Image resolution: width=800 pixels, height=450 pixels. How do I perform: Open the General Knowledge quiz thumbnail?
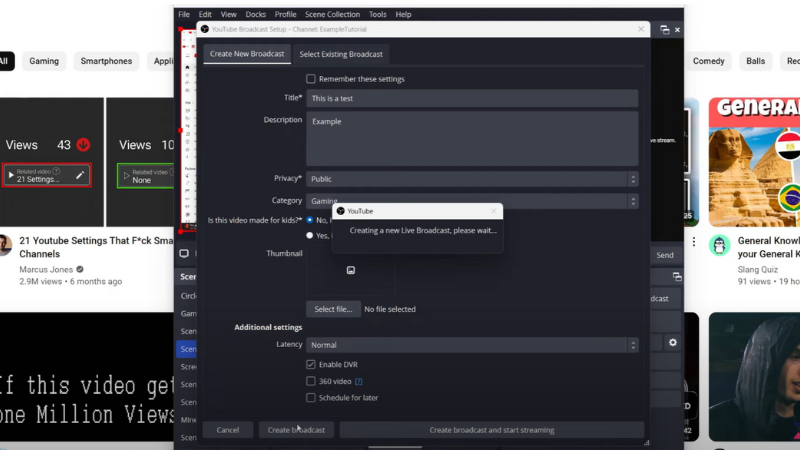[754, 162]
